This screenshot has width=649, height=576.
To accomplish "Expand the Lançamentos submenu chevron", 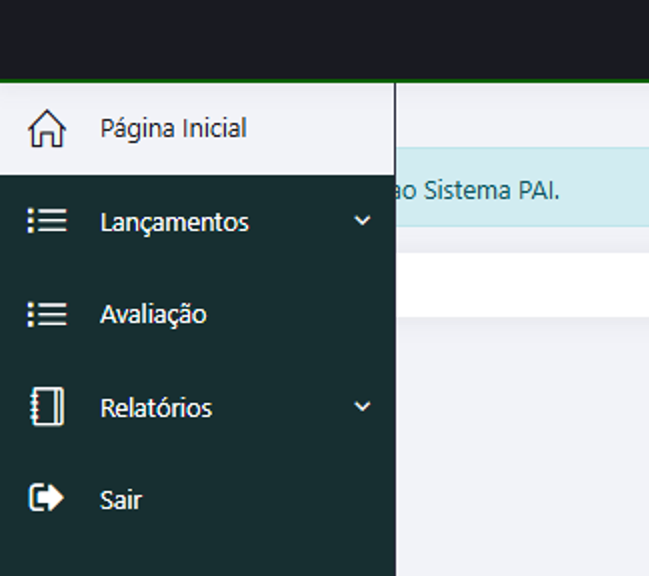I will (x=362, y=221).
